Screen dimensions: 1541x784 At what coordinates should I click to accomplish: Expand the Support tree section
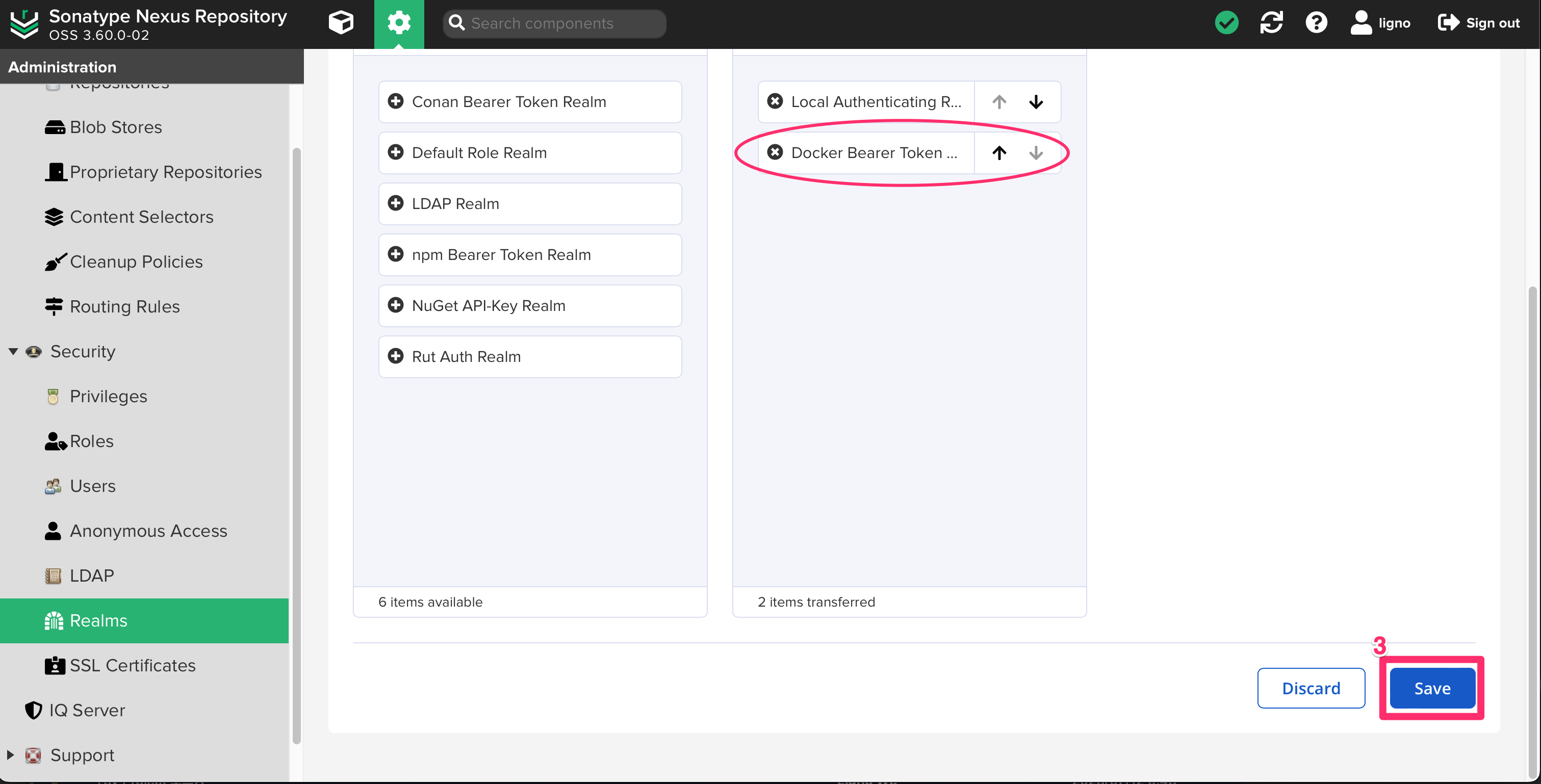point(10,755)
